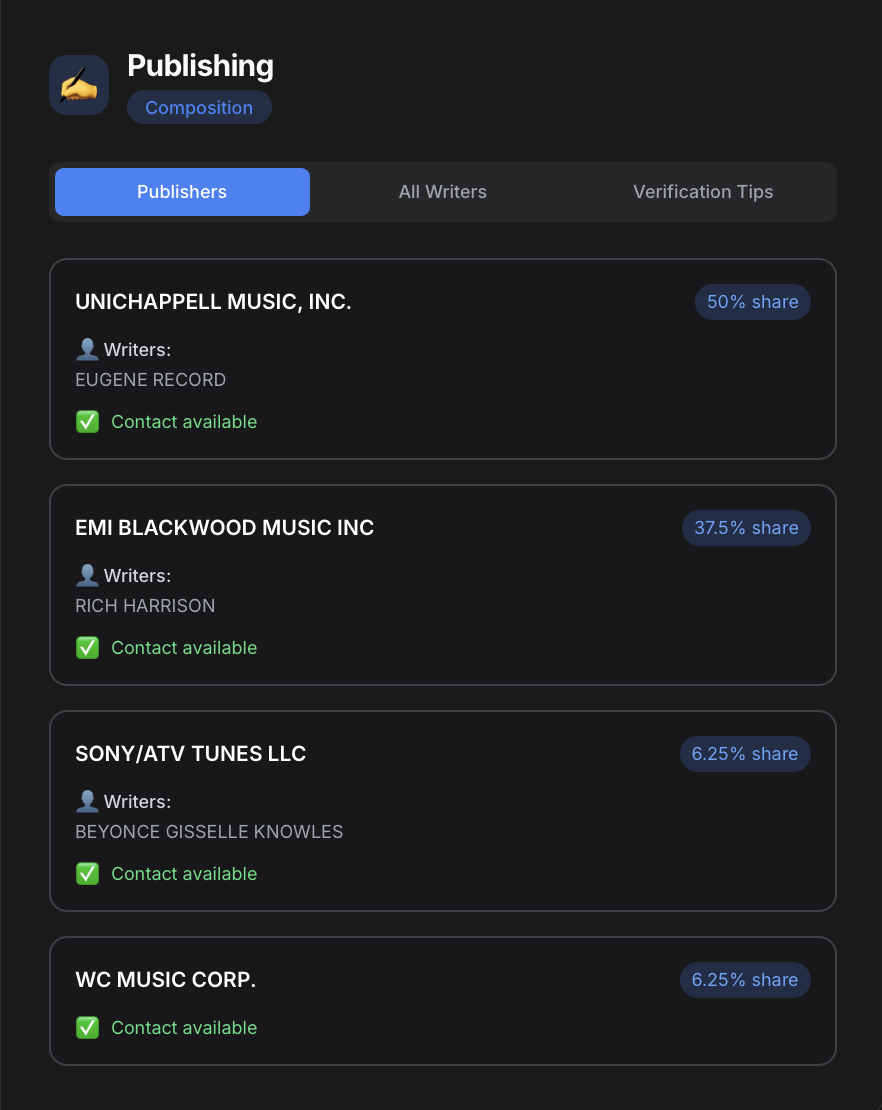Click the writer icon above RICH HARRISON
882x1110 pixels.
[87, 575]
